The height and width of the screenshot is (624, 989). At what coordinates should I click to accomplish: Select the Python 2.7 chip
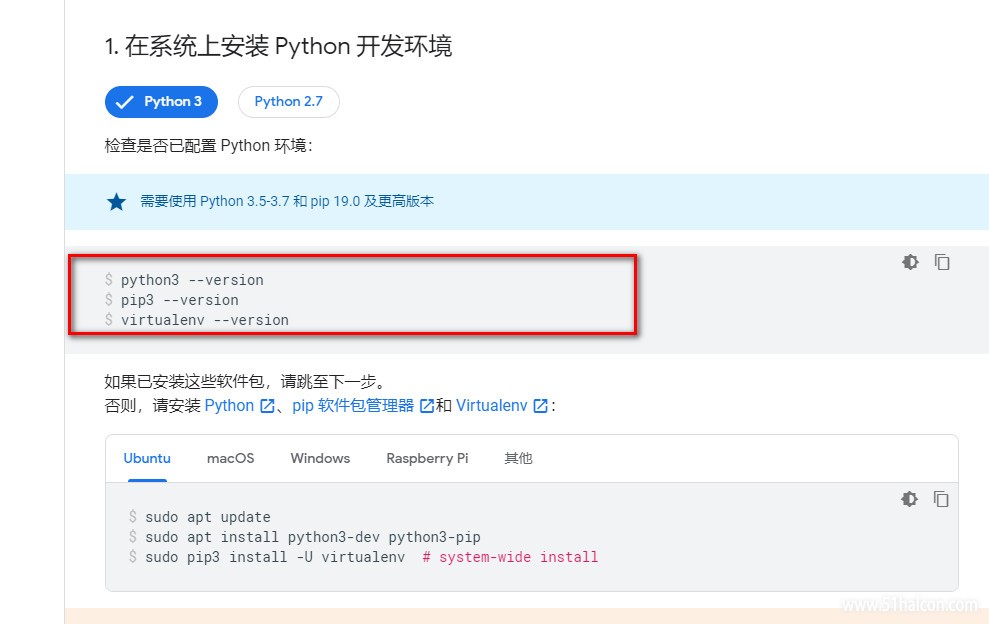coord(288,102)
